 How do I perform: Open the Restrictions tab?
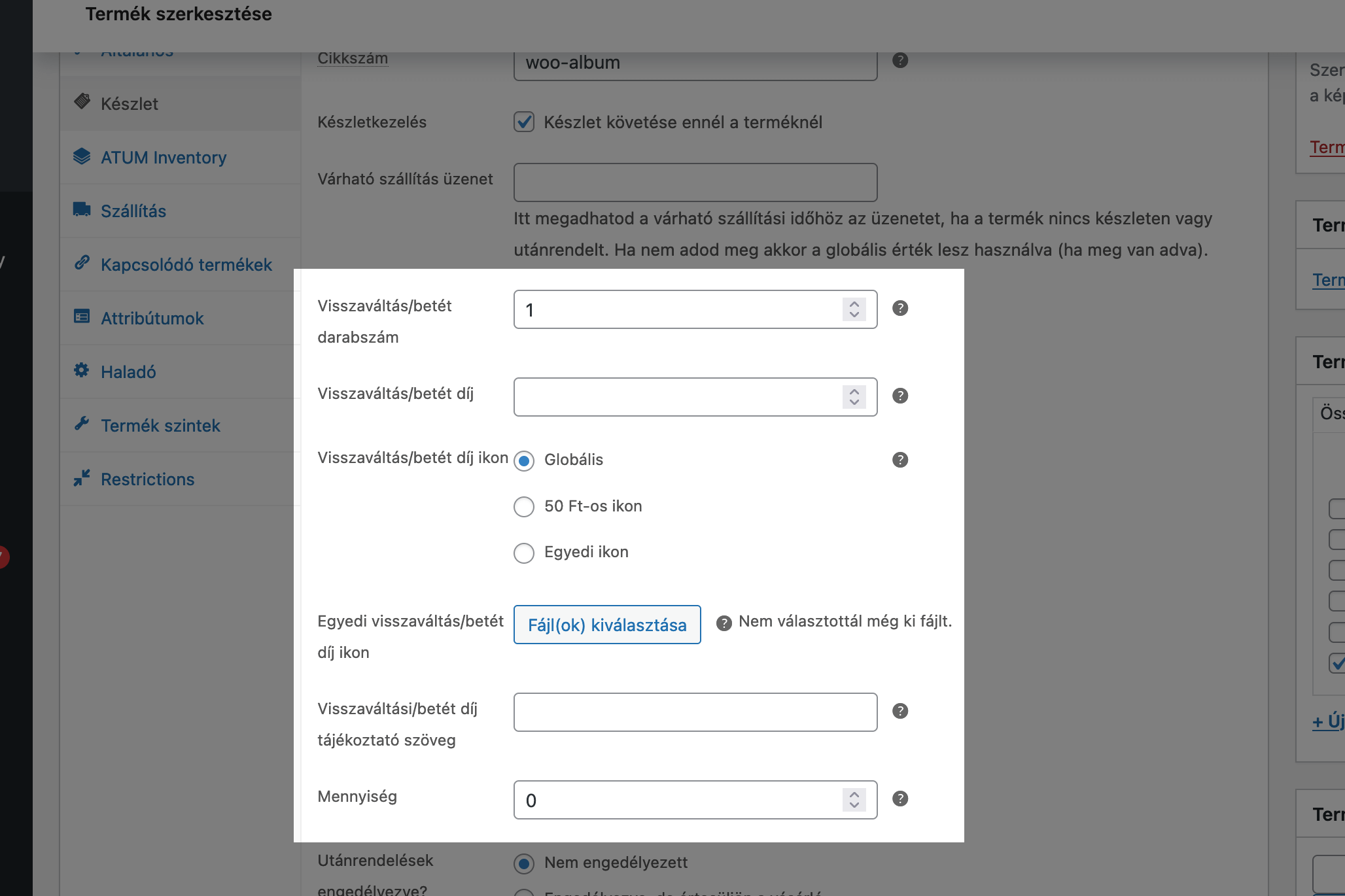181,479
